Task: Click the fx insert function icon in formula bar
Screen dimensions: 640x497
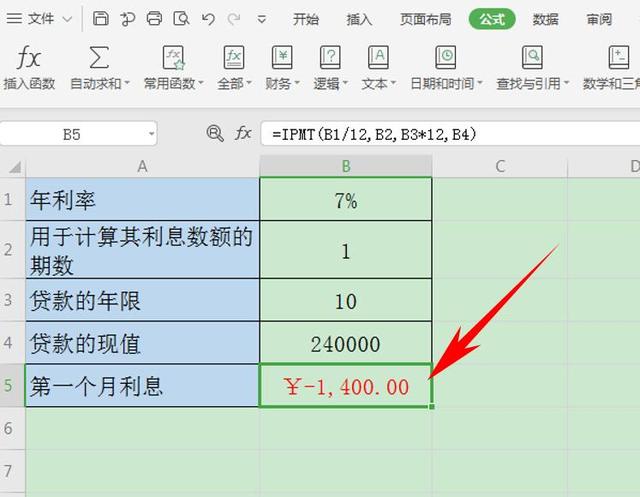Action: [x=243, y=133]
